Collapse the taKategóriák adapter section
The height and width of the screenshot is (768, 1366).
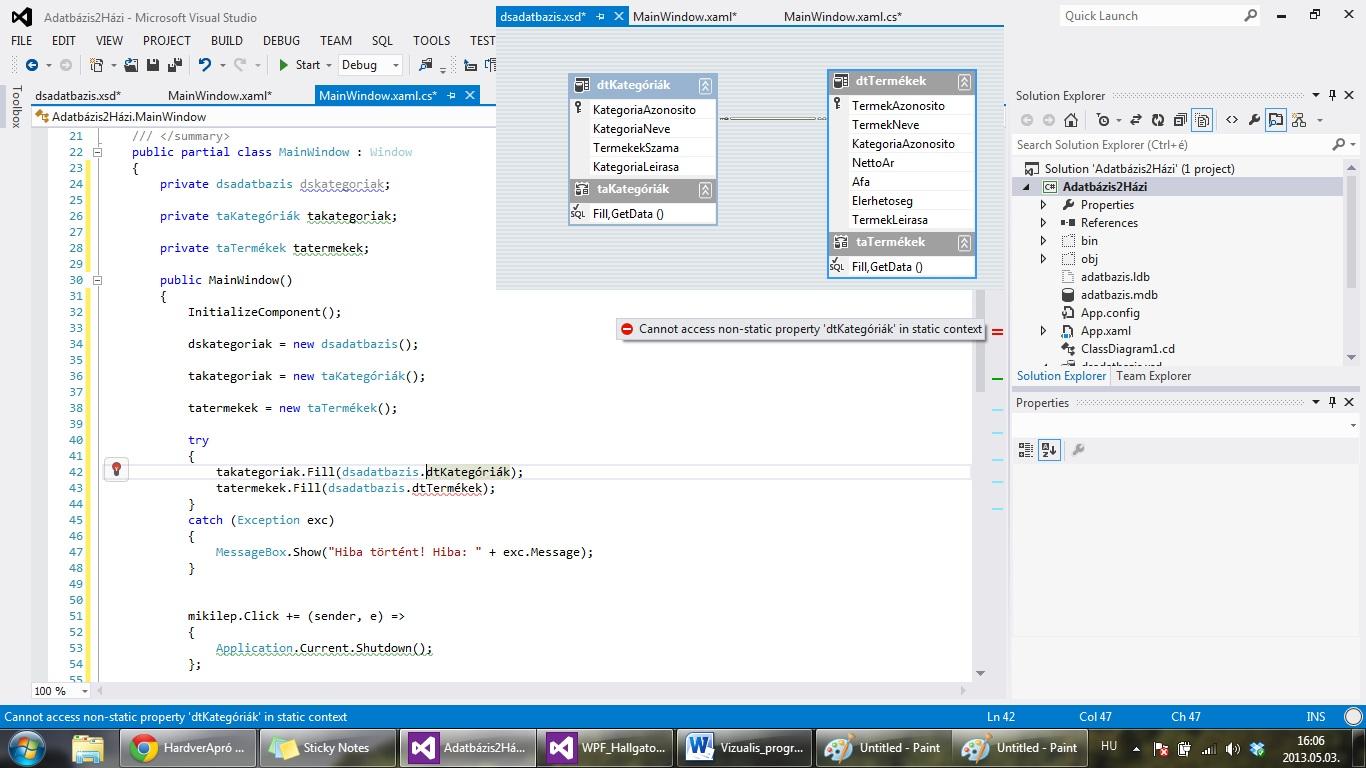click(705, 189)
